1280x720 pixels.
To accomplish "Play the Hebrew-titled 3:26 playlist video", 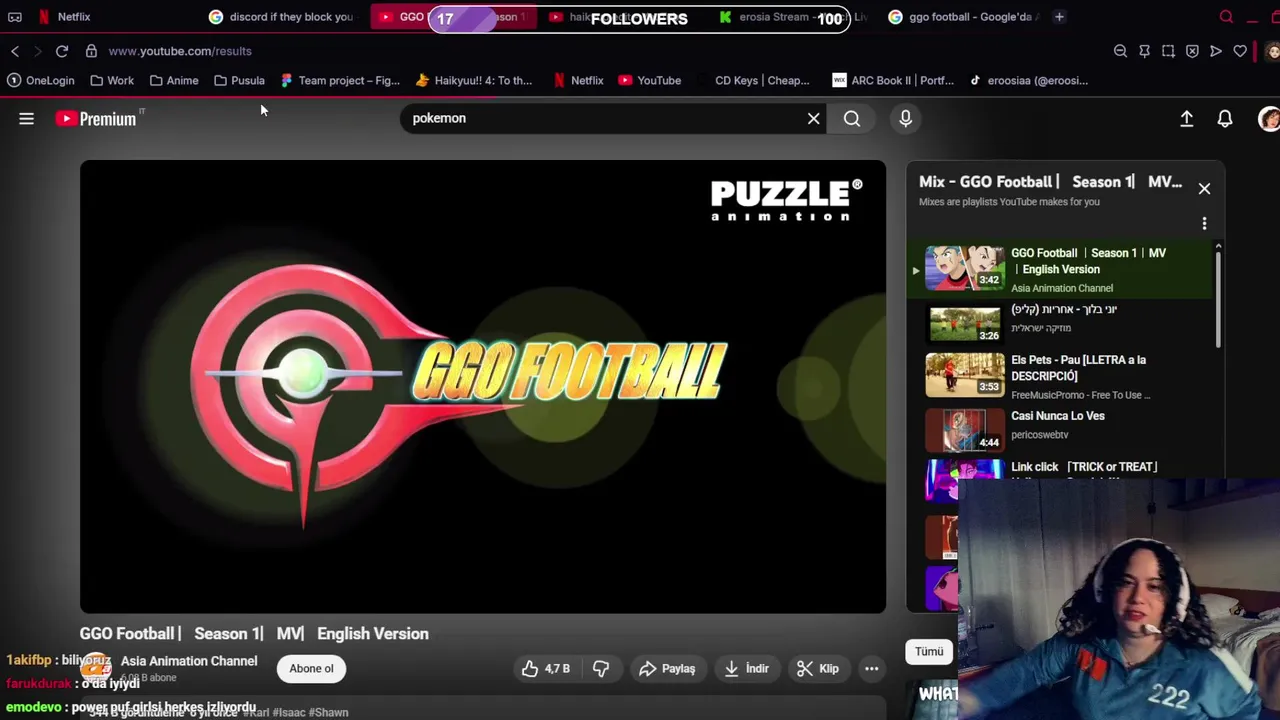I will coord(1060,322).
